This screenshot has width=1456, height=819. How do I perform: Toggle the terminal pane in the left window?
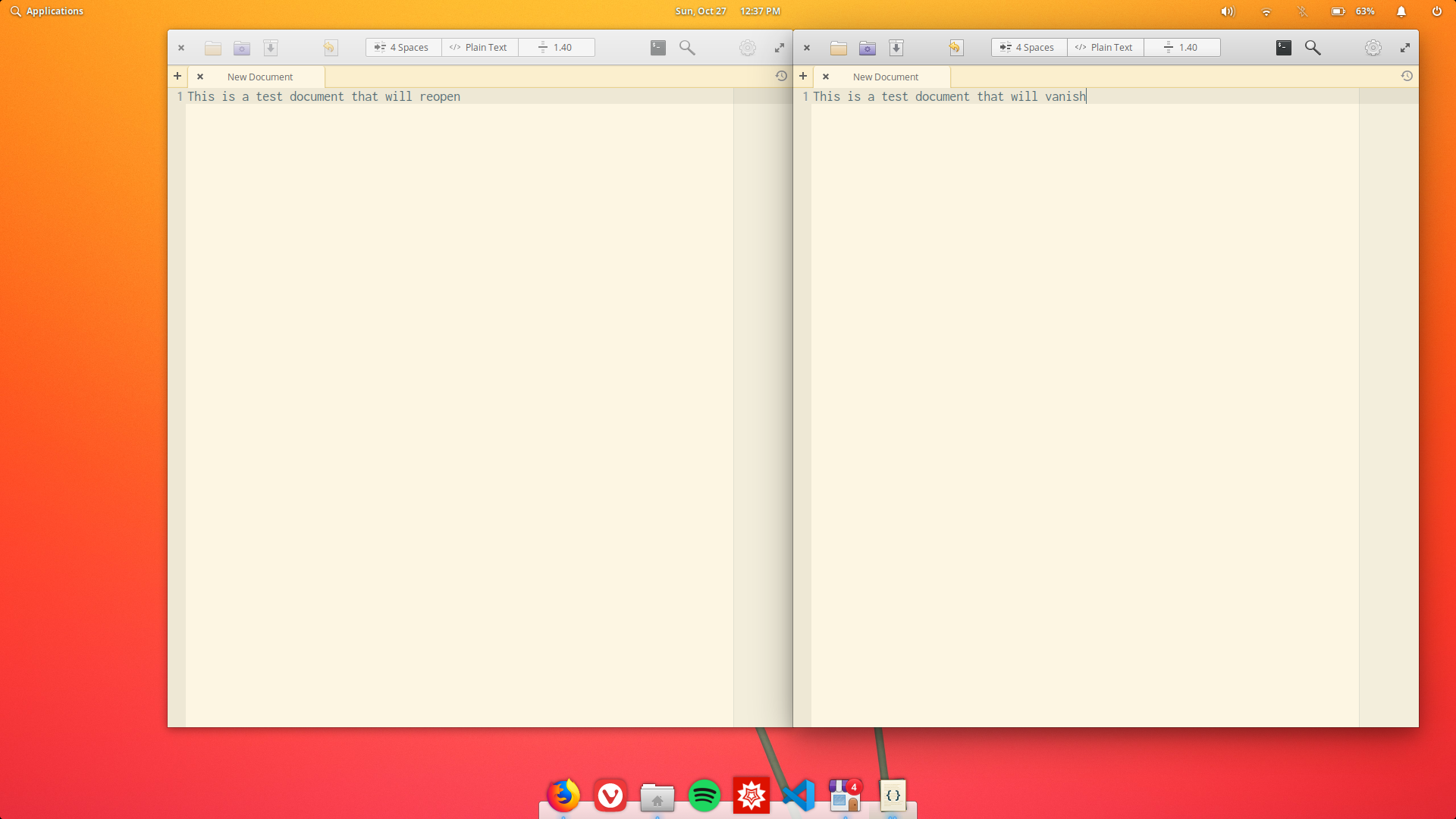click(658, 47)
